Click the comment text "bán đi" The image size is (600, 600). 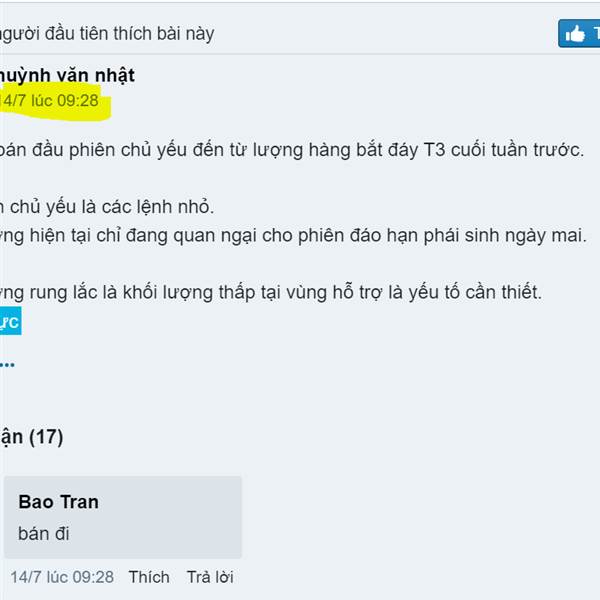44,534
